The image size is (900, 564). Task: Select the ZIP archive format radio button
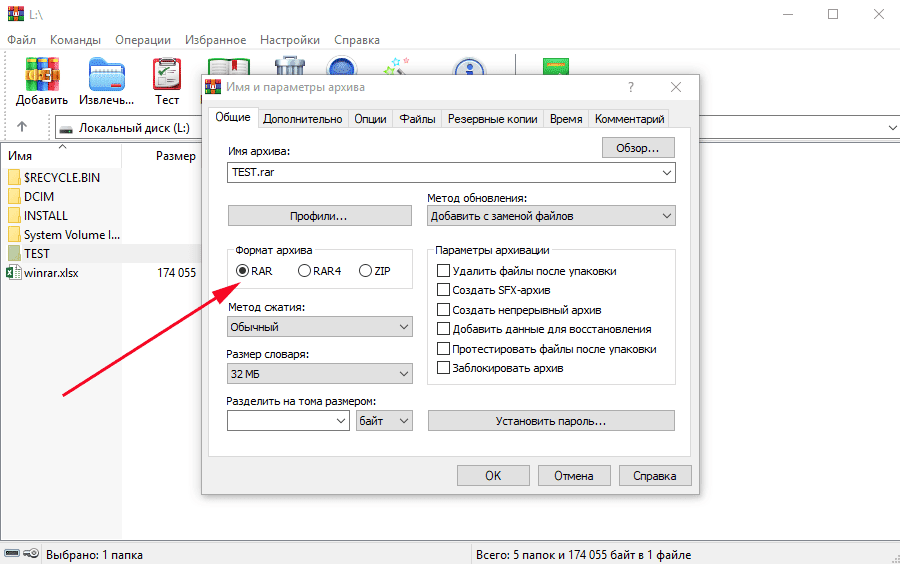[x=365, y=271]
